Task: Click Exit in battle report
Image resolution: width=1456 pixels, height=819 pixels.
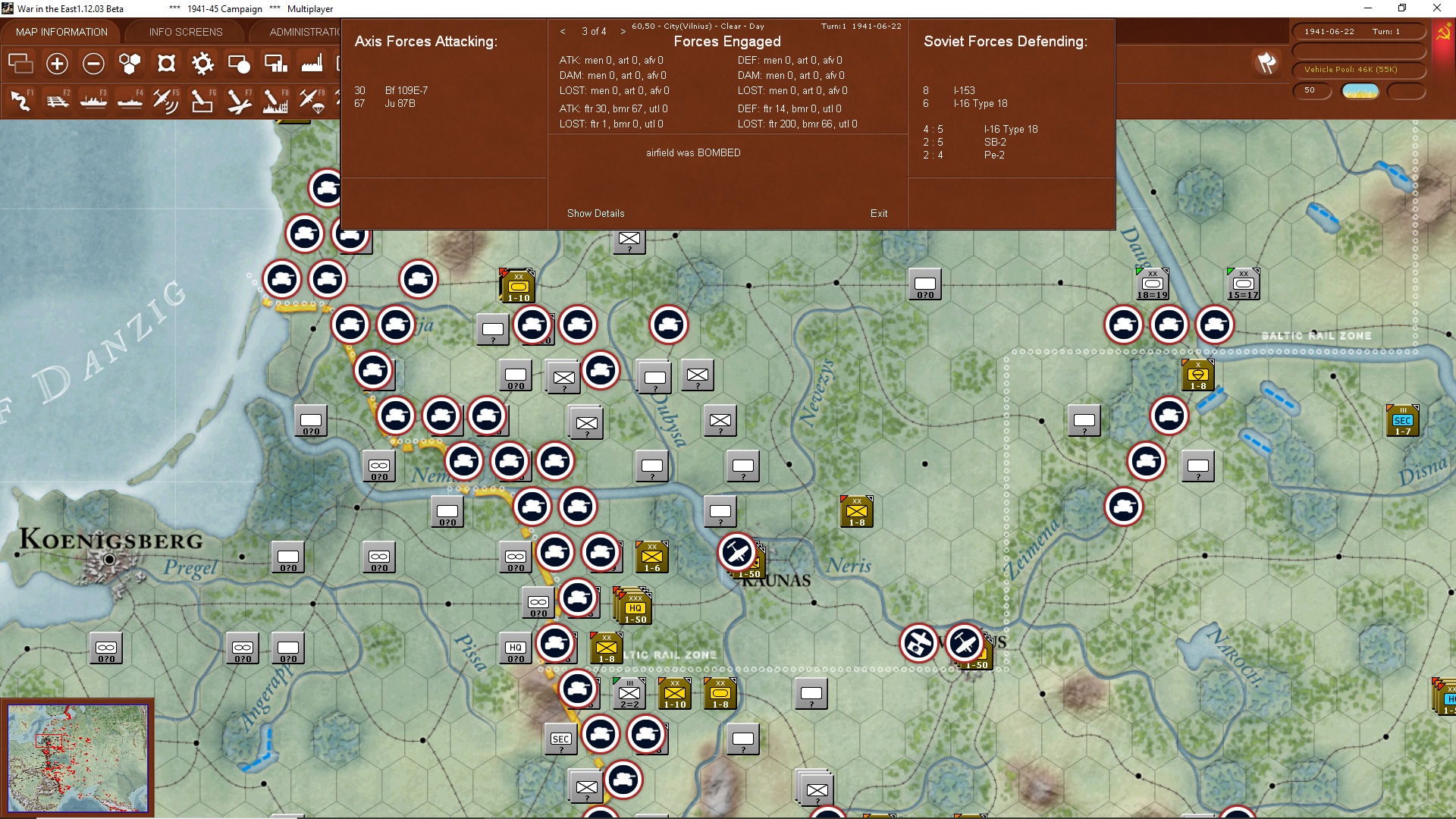Action: point(879,214)
